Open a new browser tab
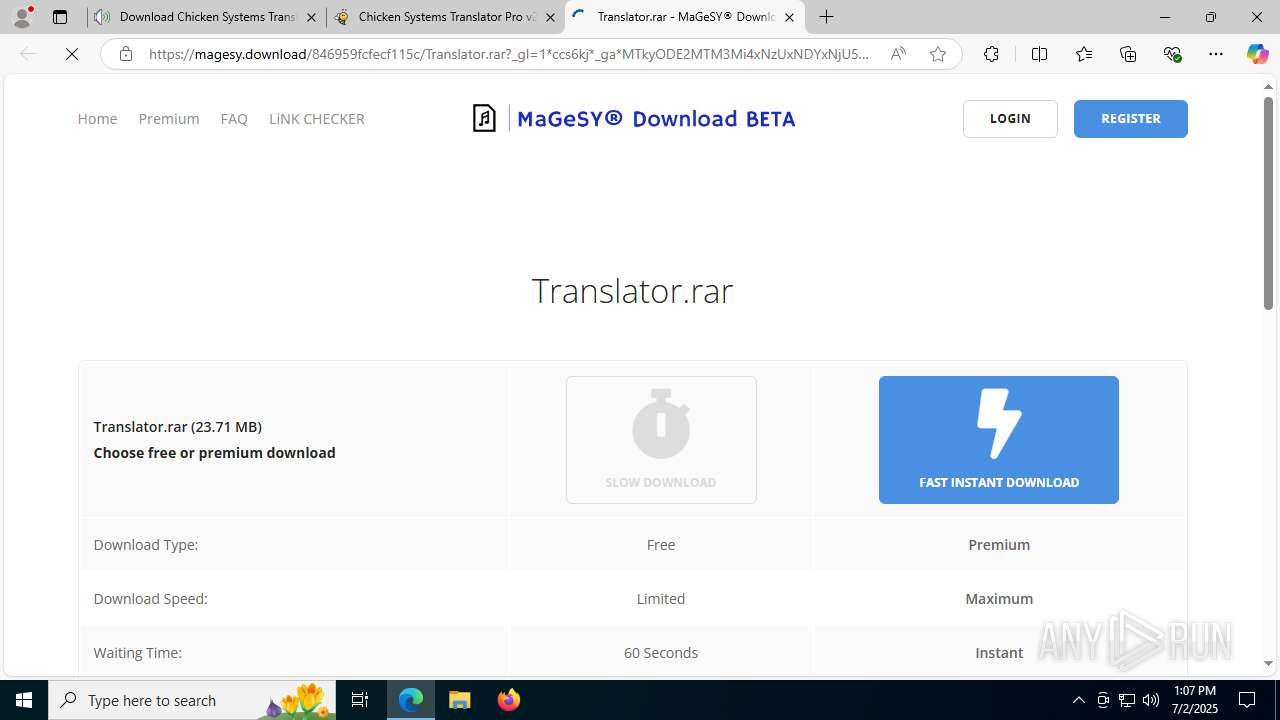 click(x=826, y=17)
